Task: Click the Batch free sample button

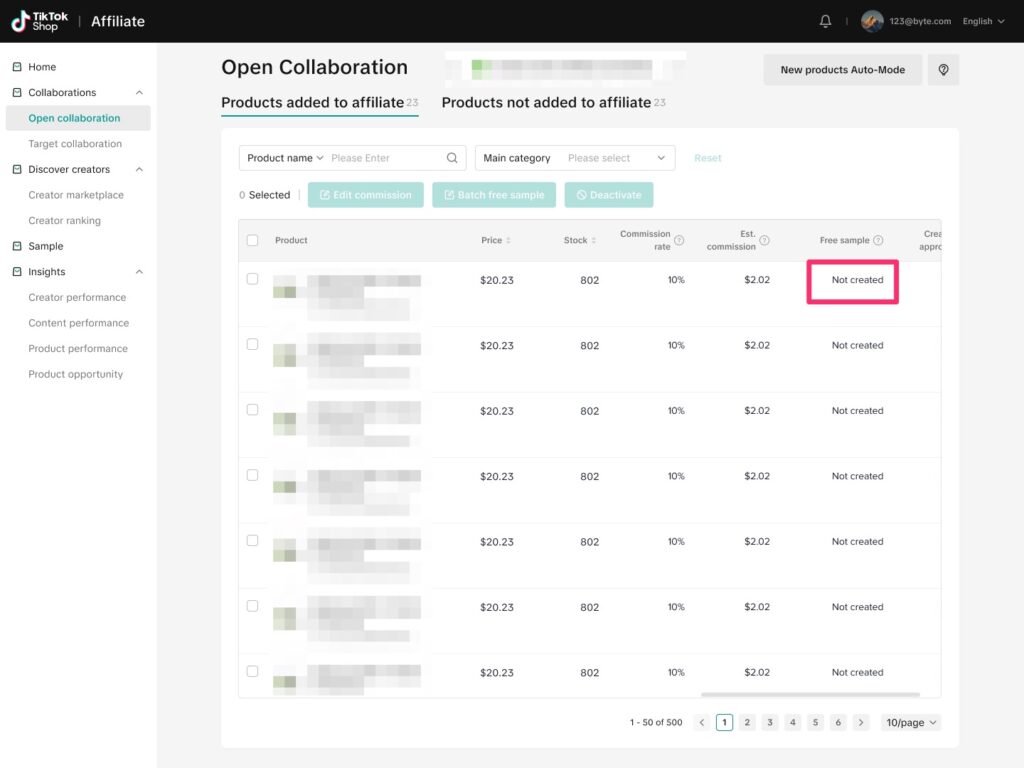Action: (494, 195)
